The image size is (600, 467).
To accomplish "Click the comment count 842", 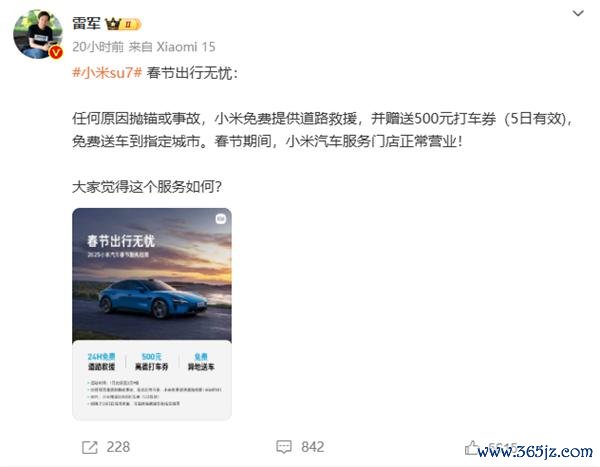I will 313,447.
